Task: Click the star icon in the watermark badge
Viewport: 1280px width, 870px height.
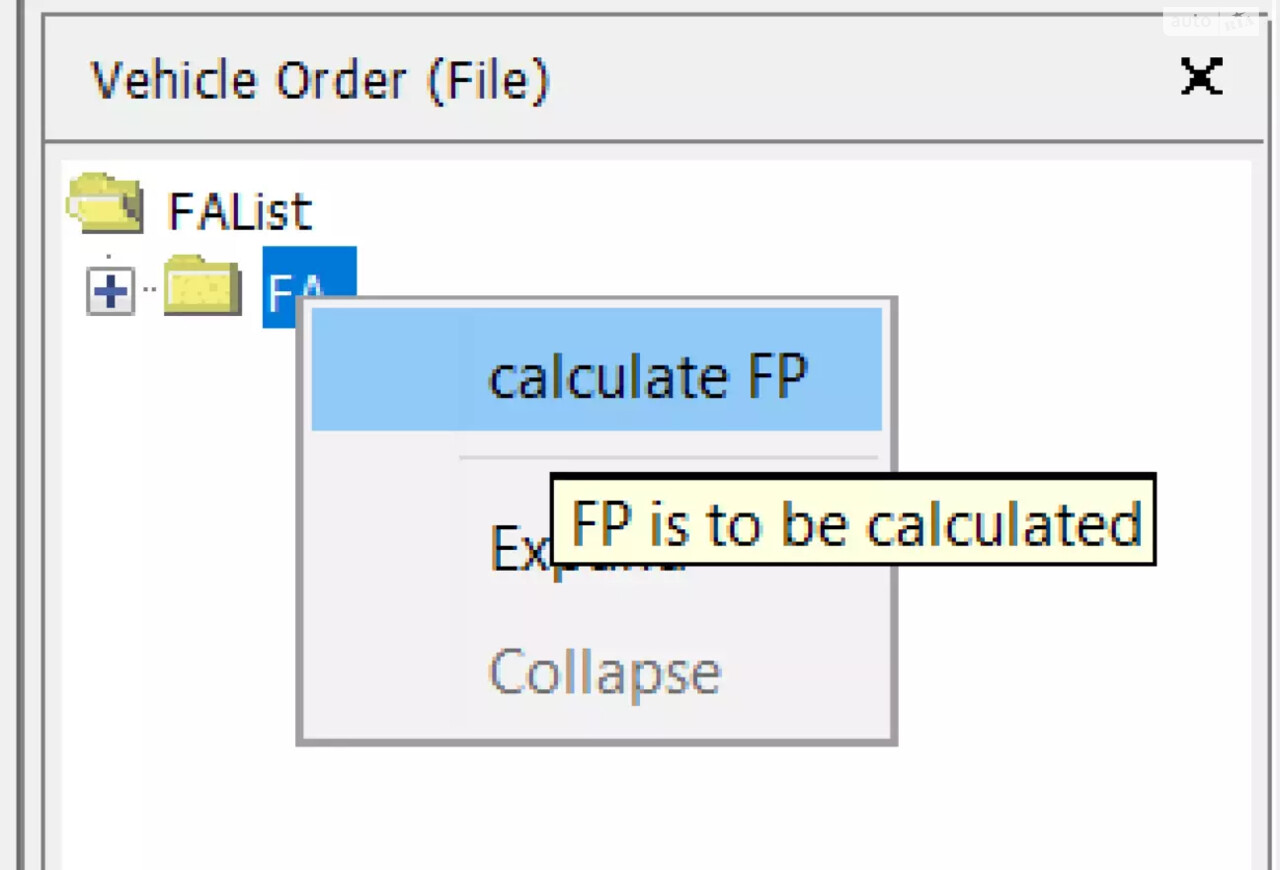Action: [1241, 20]
